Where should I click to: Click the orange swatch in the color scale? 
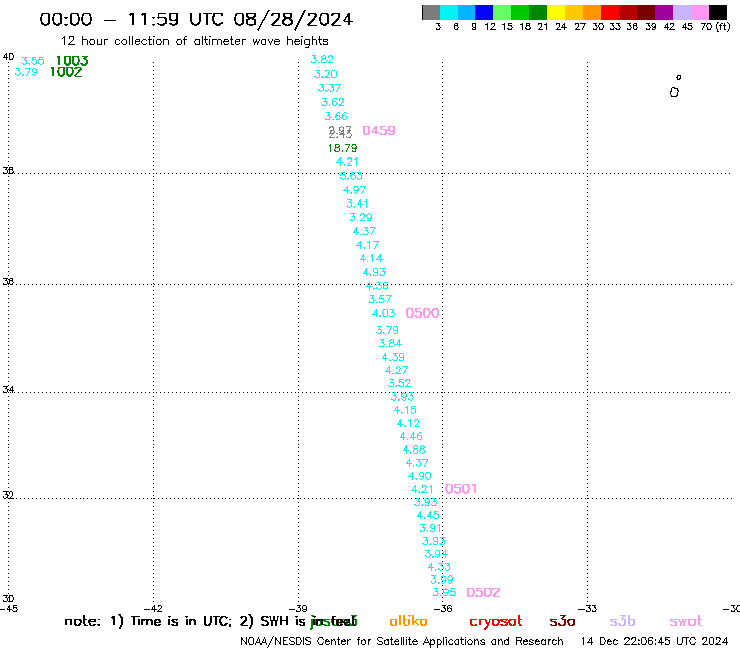592,12
